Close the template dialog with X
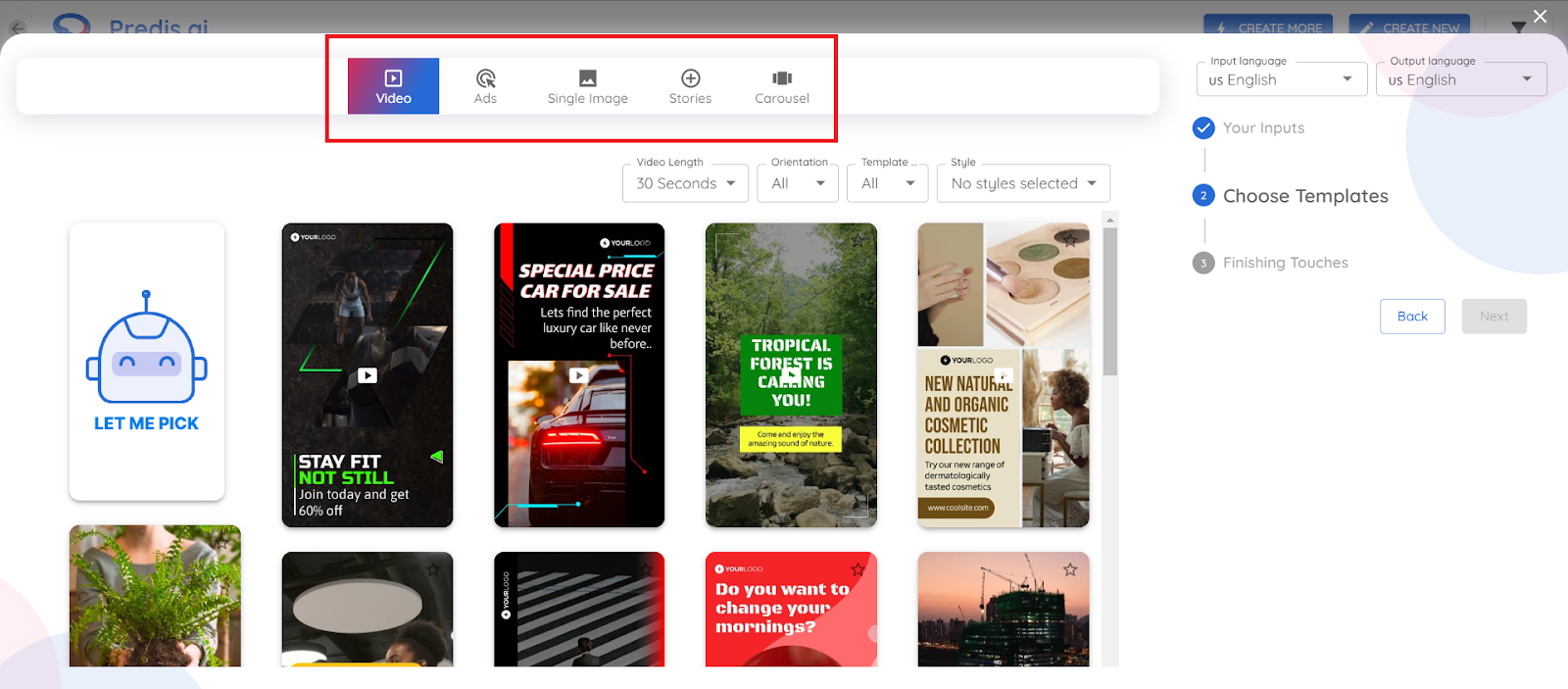 click(x=1541, y=17)
